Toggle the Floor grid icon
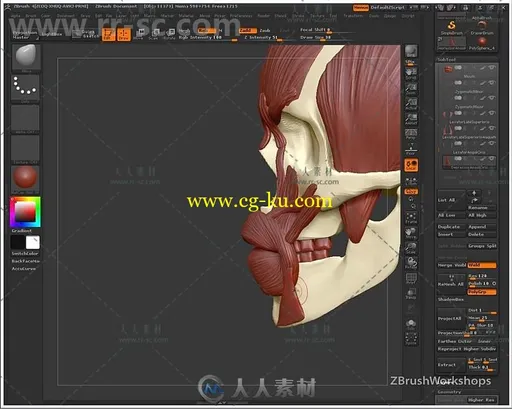 point(411,149)
